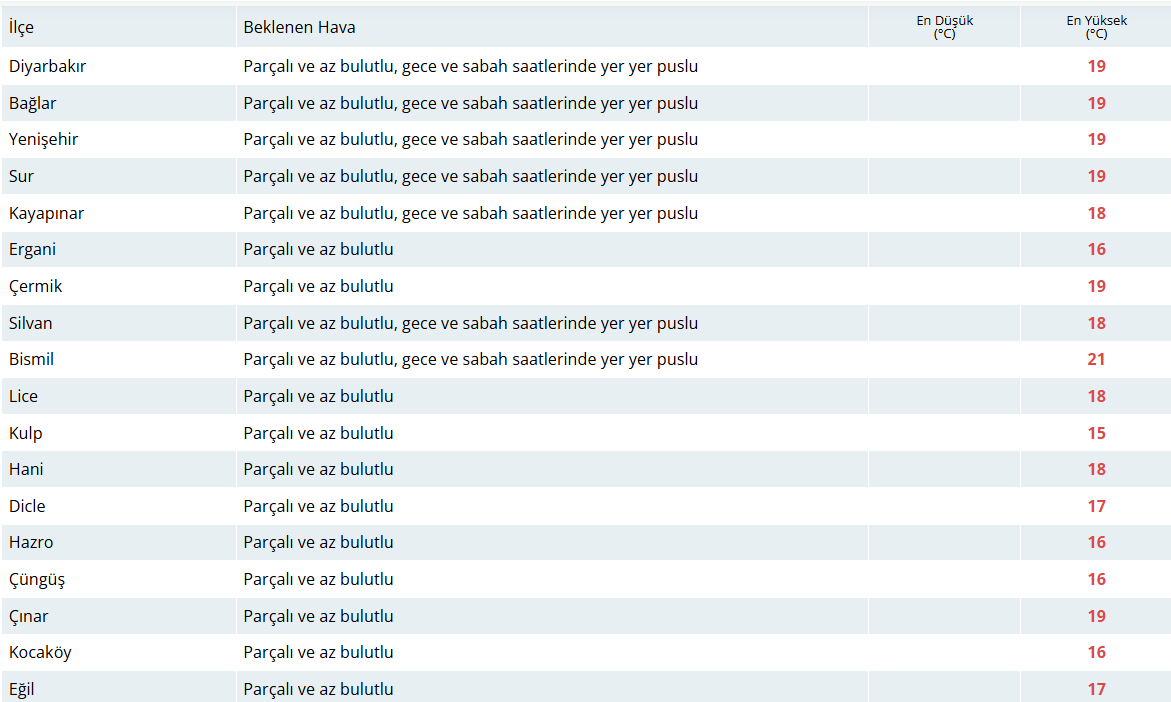The width and height of the screenshot is (1171, 702).
Task: Click the En Düşük (°C) column header
Action: (x=945, y=27)
